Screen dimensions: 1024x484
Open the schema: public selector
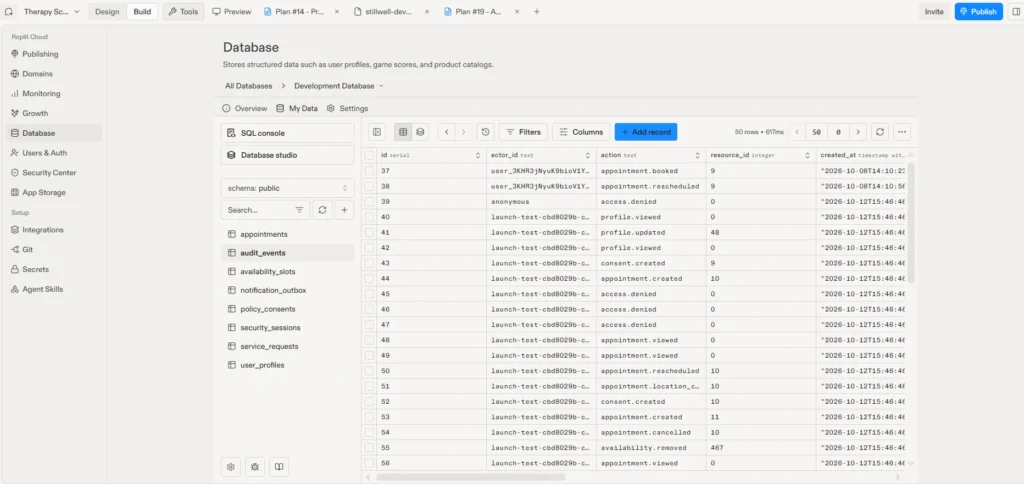pos(287,188)
